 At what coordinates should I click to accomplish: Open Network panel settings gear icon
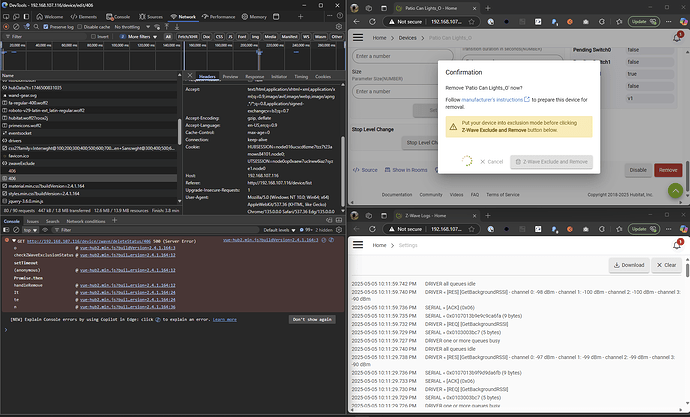coord(338,27)
